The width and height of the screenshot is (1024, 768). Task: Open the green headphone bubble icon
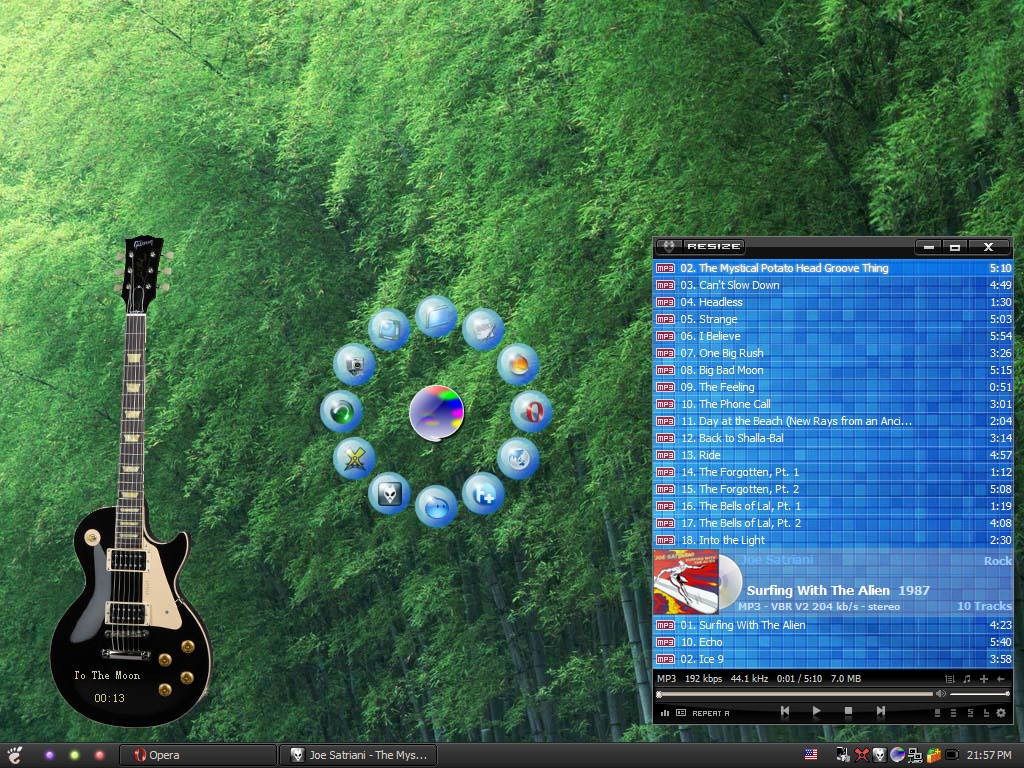(342, 412)
